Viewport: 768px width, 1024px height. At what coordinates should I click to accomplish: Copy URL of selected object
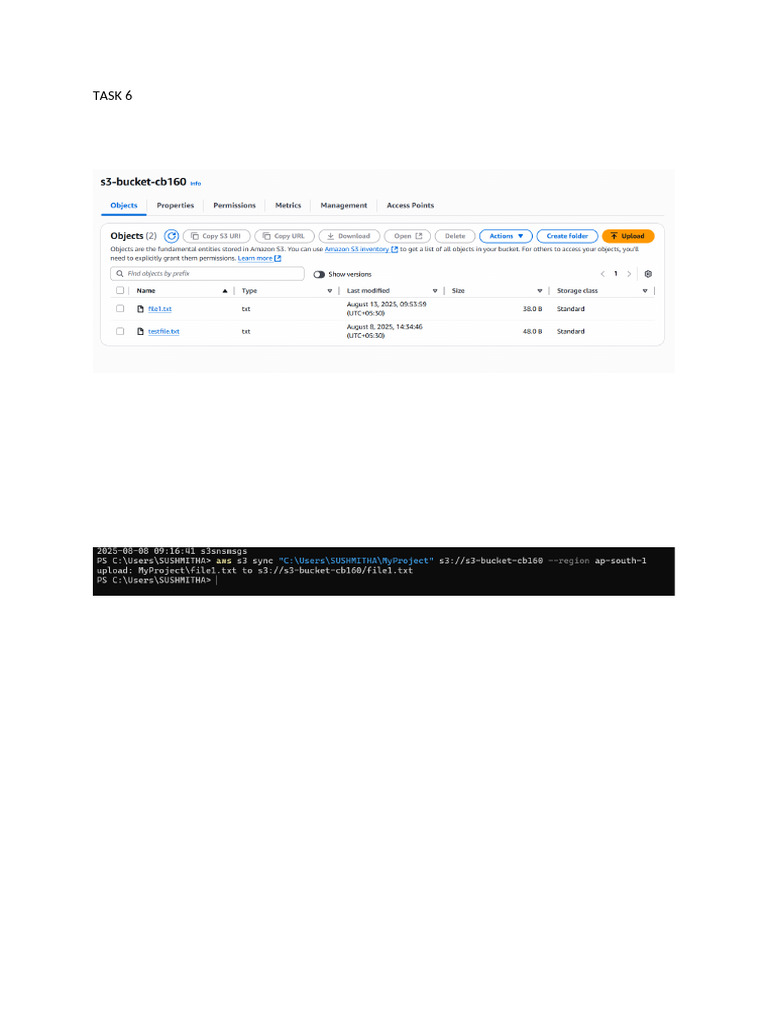click(x=284, y=236)
